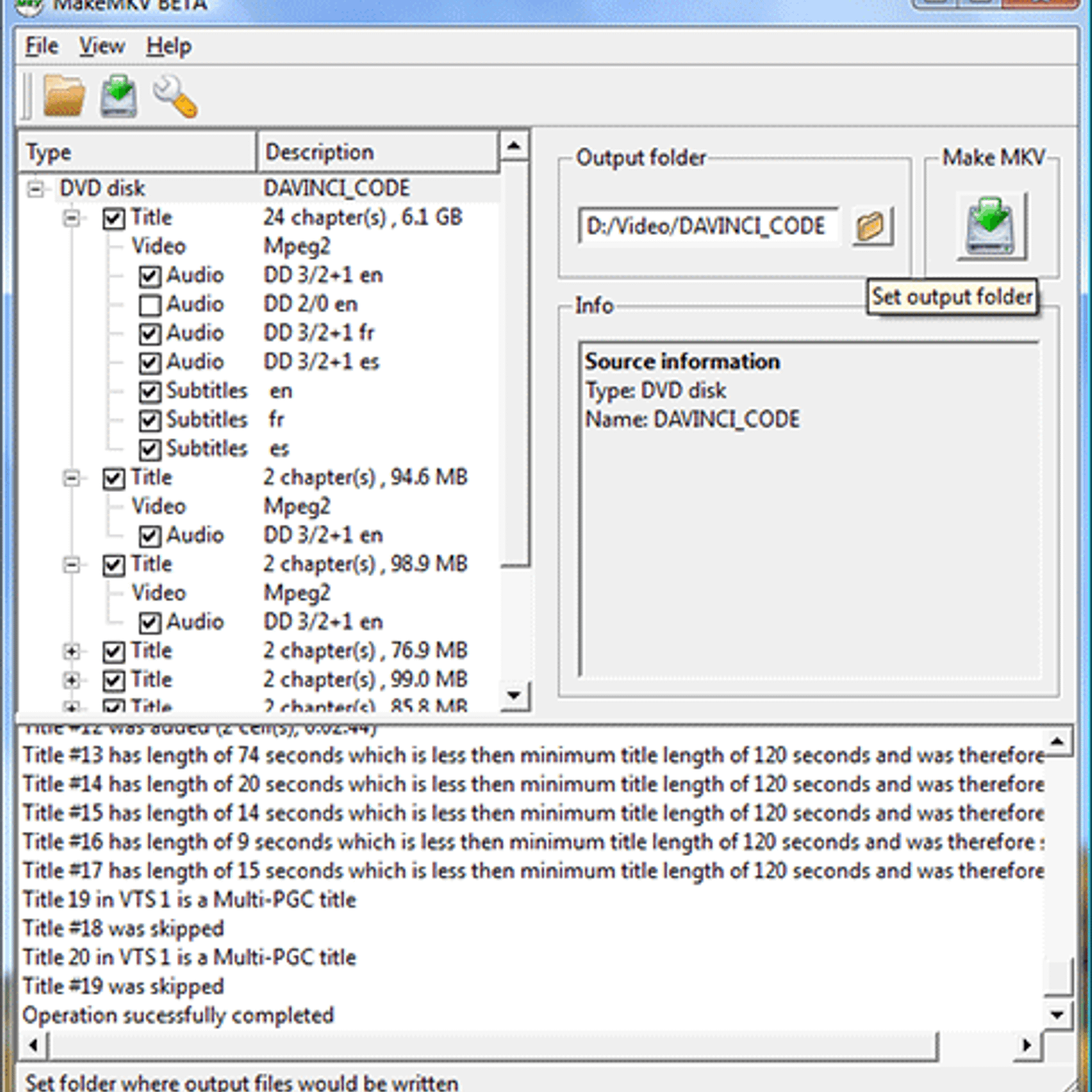This screenshot has height=1092, width=1092.
Task: Toggle the fr Subtitles checkbox
Action: (149, 420)
